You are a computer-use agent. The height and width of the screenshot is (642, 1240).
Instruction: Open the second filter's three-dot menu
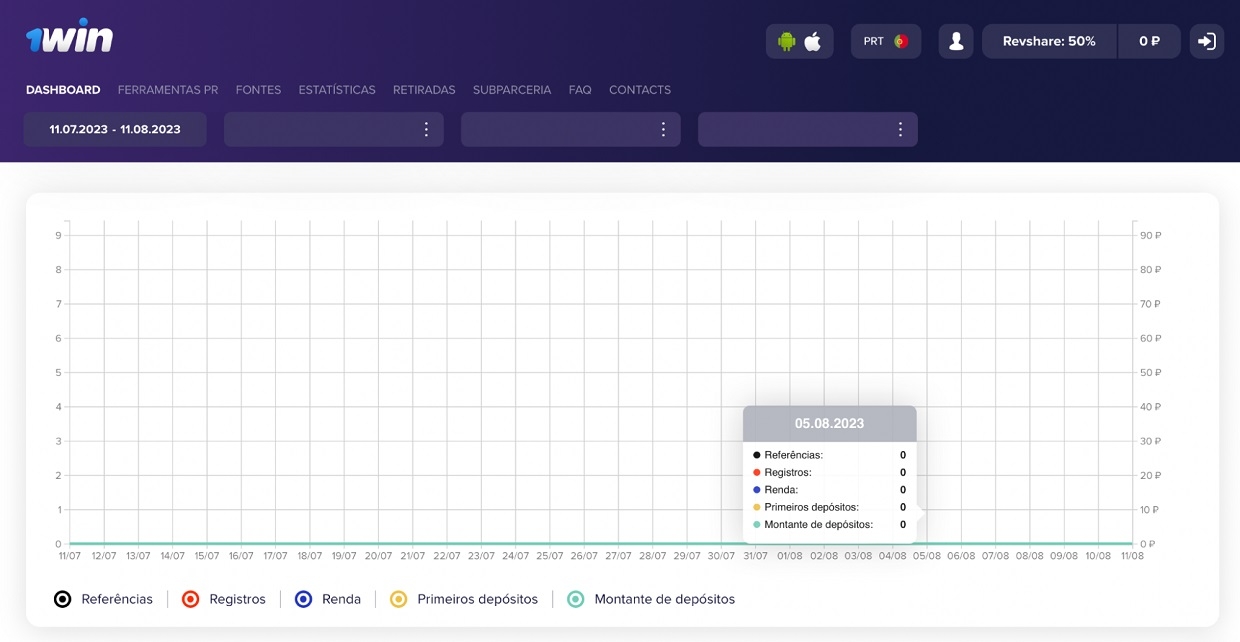click(663, 129)
